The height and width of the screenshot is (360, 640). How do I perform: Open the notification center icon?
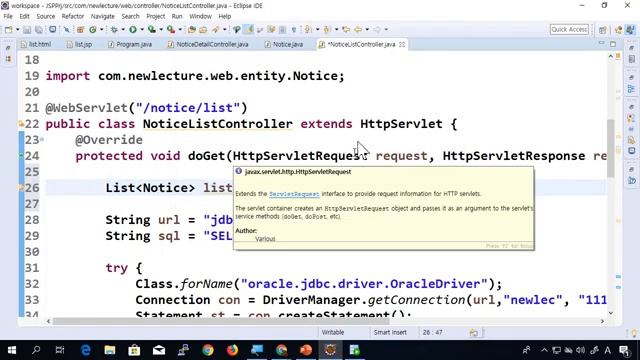point(624,350)
